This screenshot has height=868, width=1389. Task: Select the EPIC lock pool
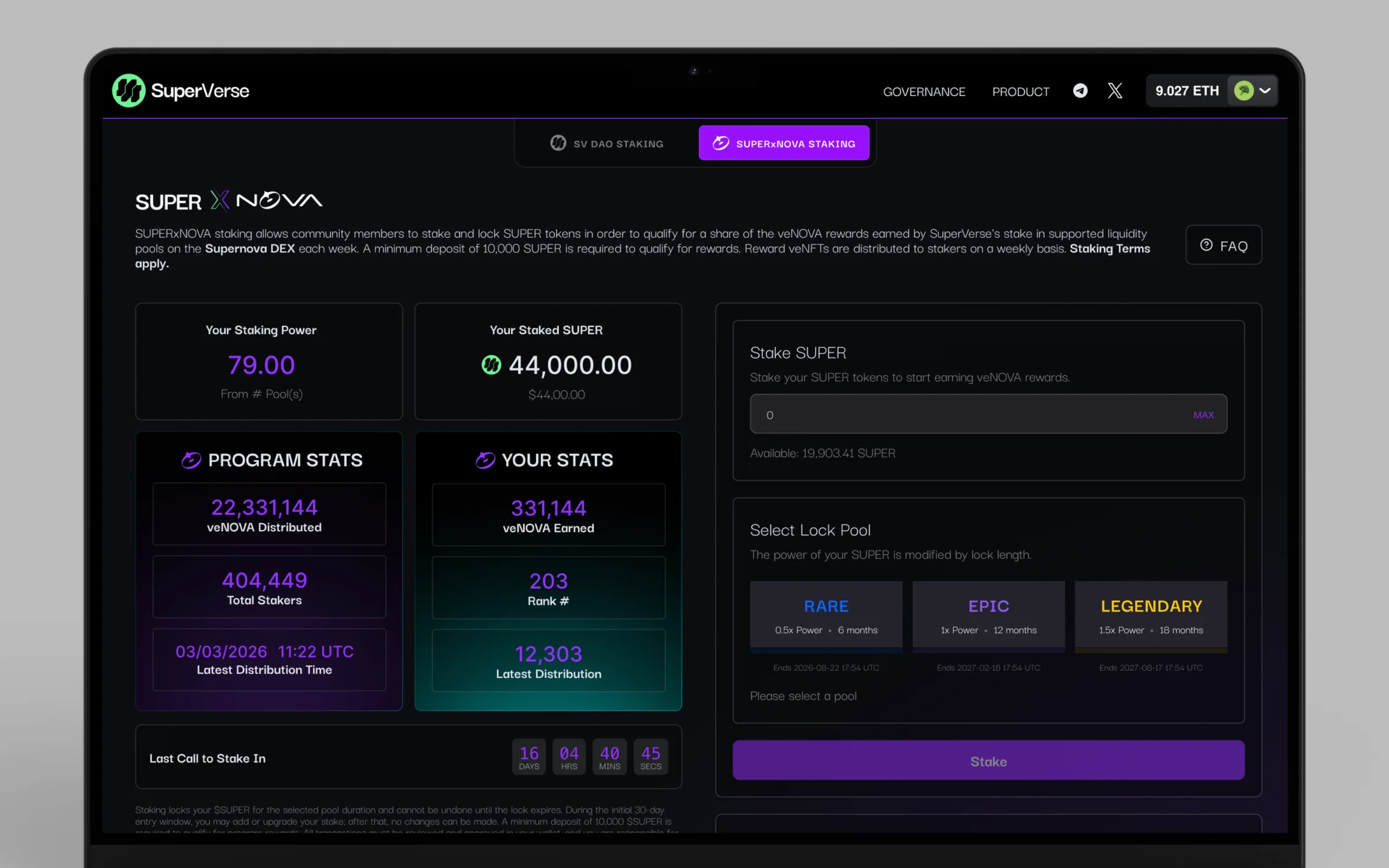pyautogui.click(x=988, y=616)
